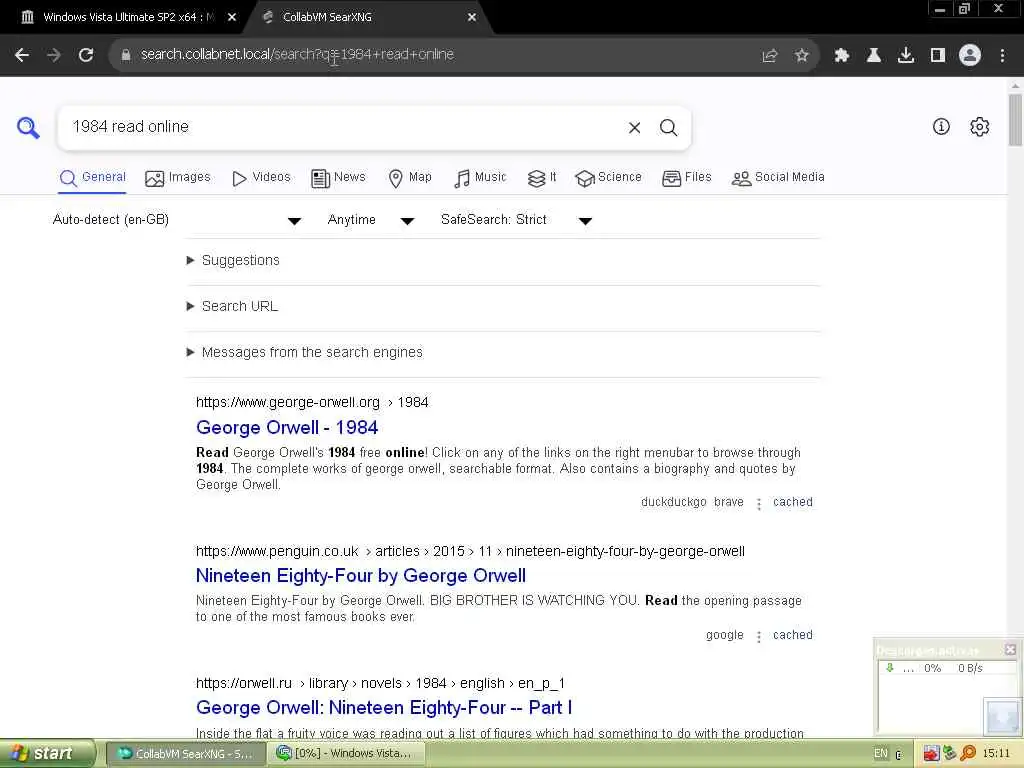This screenshot has height=768, width=1024.
Task: Open the Chrome Labs flask icon
Action: click(874, 56)
